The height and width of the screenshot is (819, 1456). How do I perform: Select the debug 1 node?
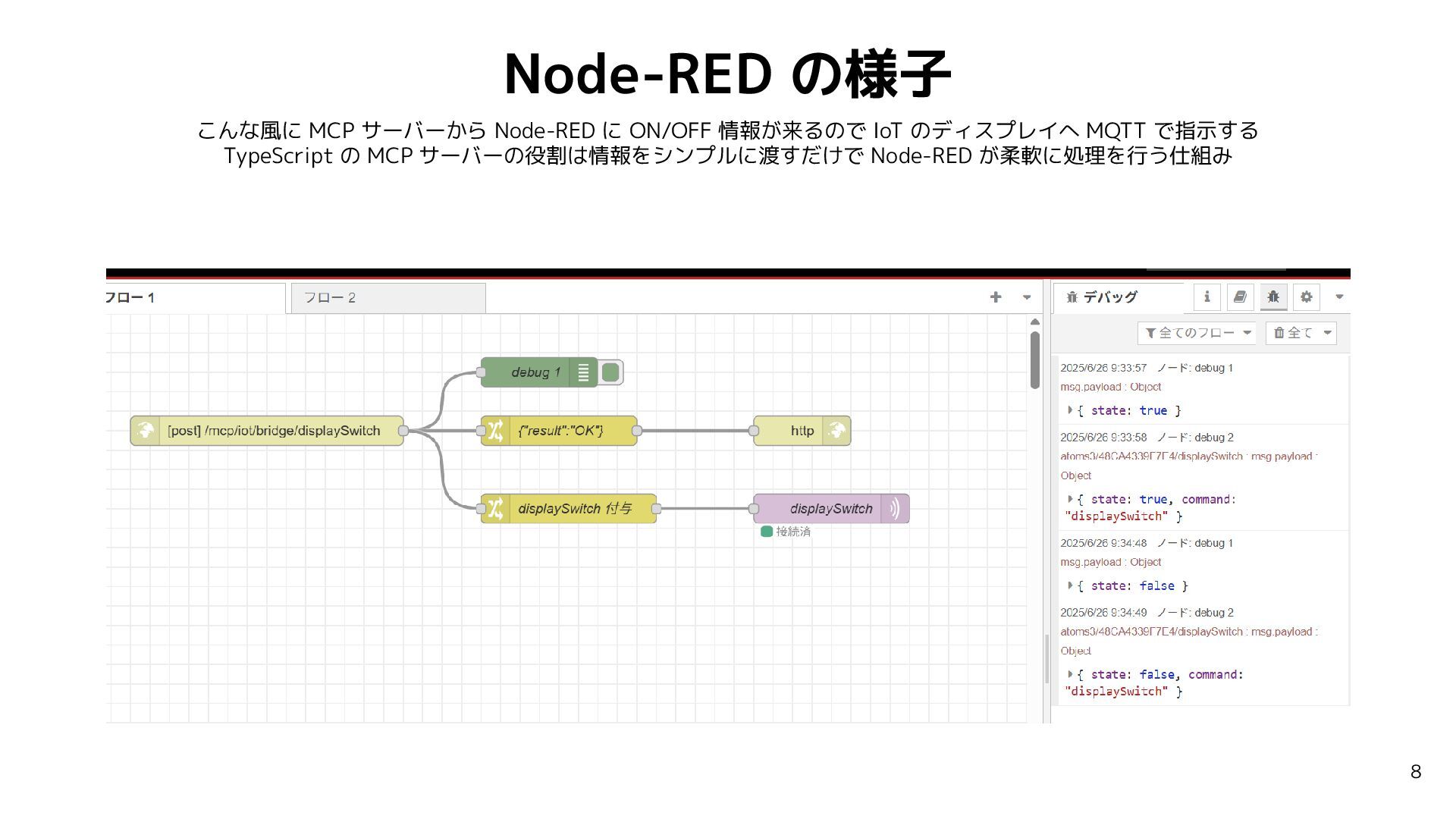click(x=539, y=372)
